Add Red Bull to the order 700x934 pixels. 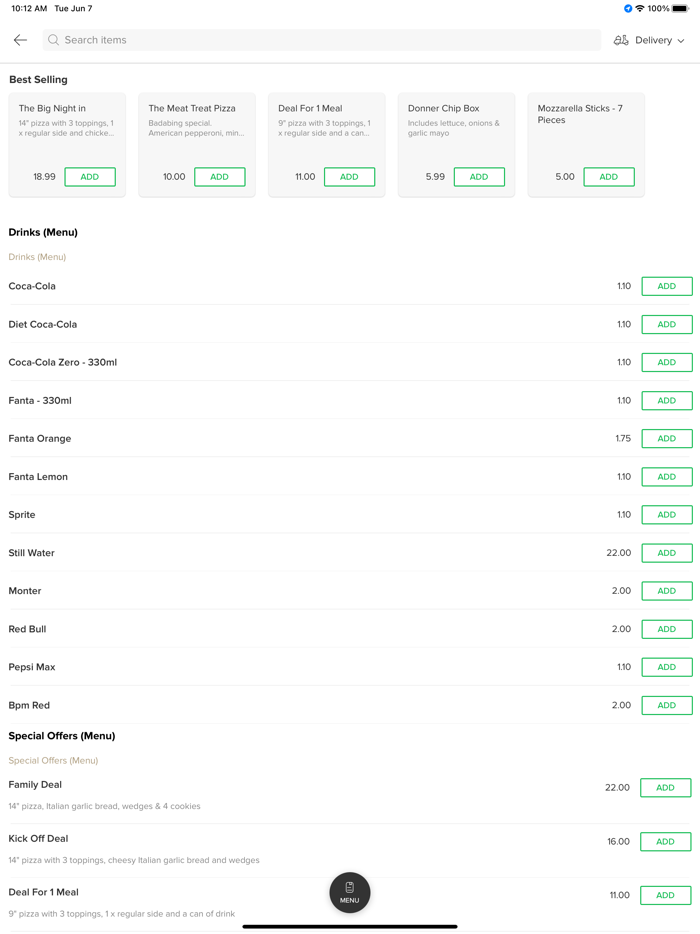(x=667, y=629)
